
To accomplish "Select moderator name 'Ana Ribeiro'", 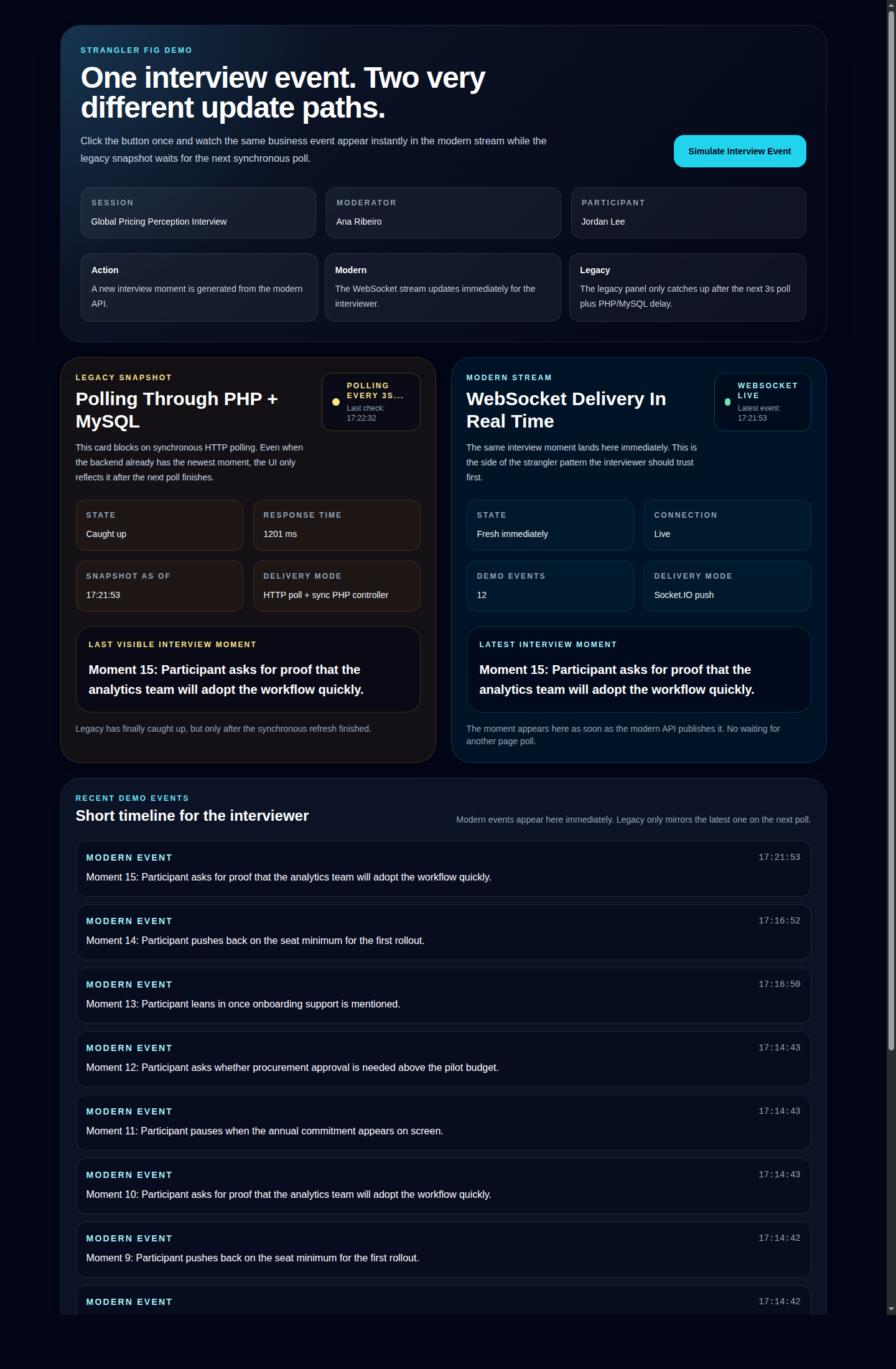I will point(359,222).
